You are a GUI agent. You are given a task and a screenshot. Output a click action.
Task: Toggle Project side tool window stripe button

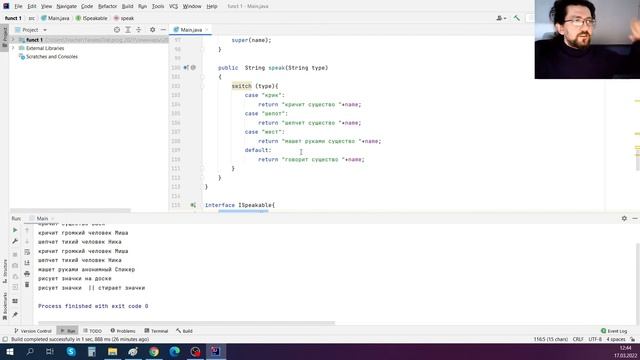click(4, 38)
